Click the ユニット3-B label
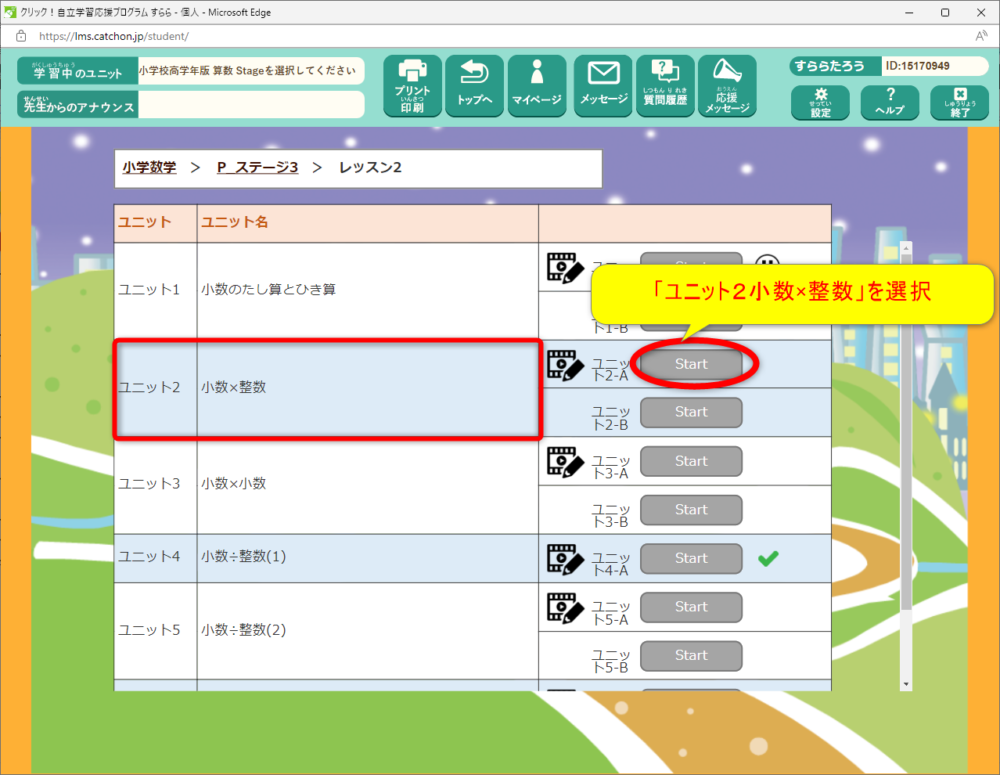The height and width of the screenshot is (775, 1000). point(611,516)
